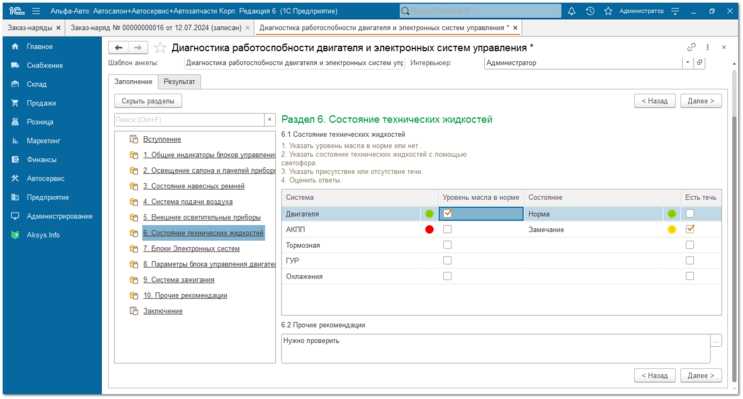Screen dimensions: 743x399
Task: Open section 4. Система подачи воздуха
Action: click(x=188, y=202)
